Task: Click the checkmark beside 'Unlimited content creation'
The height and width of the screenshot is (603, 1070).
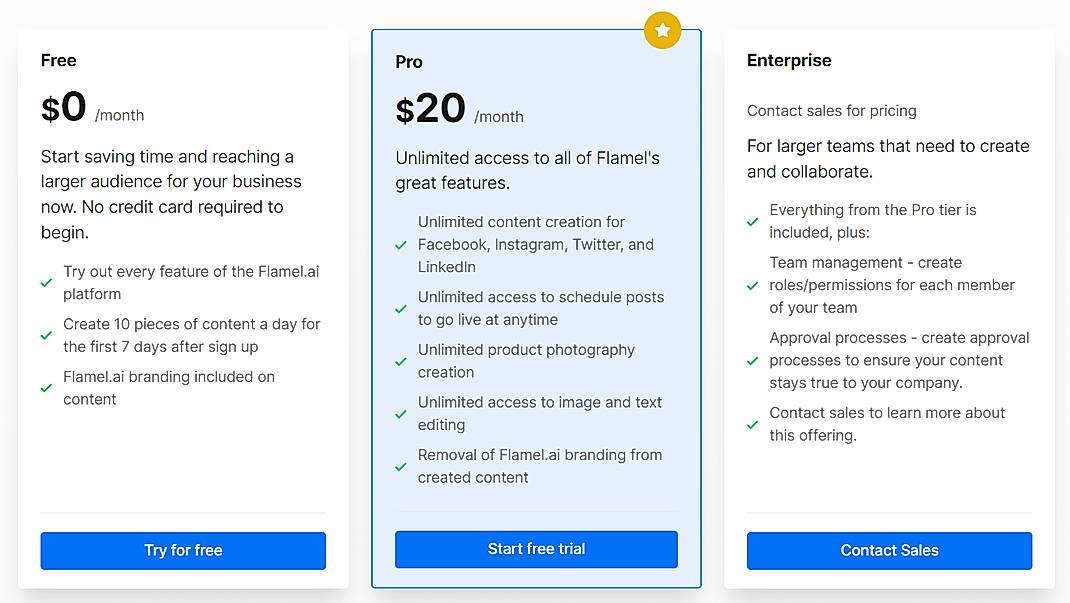Action: tap(401, 243)
